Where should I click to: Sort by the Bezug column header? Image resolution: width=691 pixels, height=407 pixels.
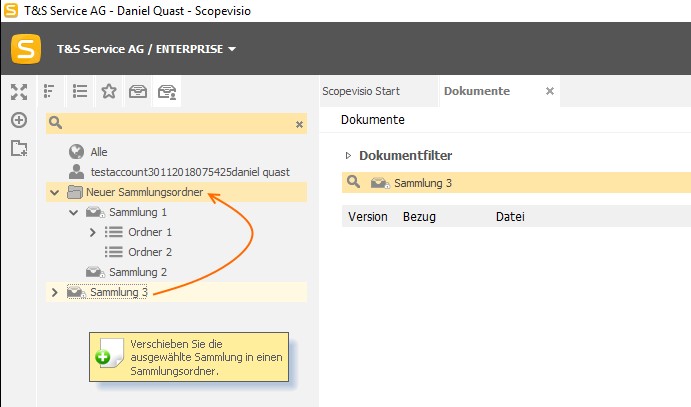point(419,217)
